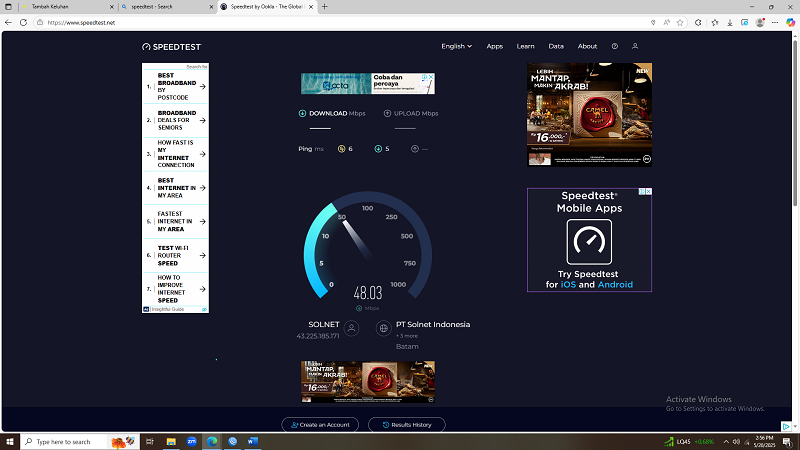Image resolution: width=800 pixels, height=450 pixels.
Task: Click the iOS link in mobile apps ad
Action: pos(568,285)
